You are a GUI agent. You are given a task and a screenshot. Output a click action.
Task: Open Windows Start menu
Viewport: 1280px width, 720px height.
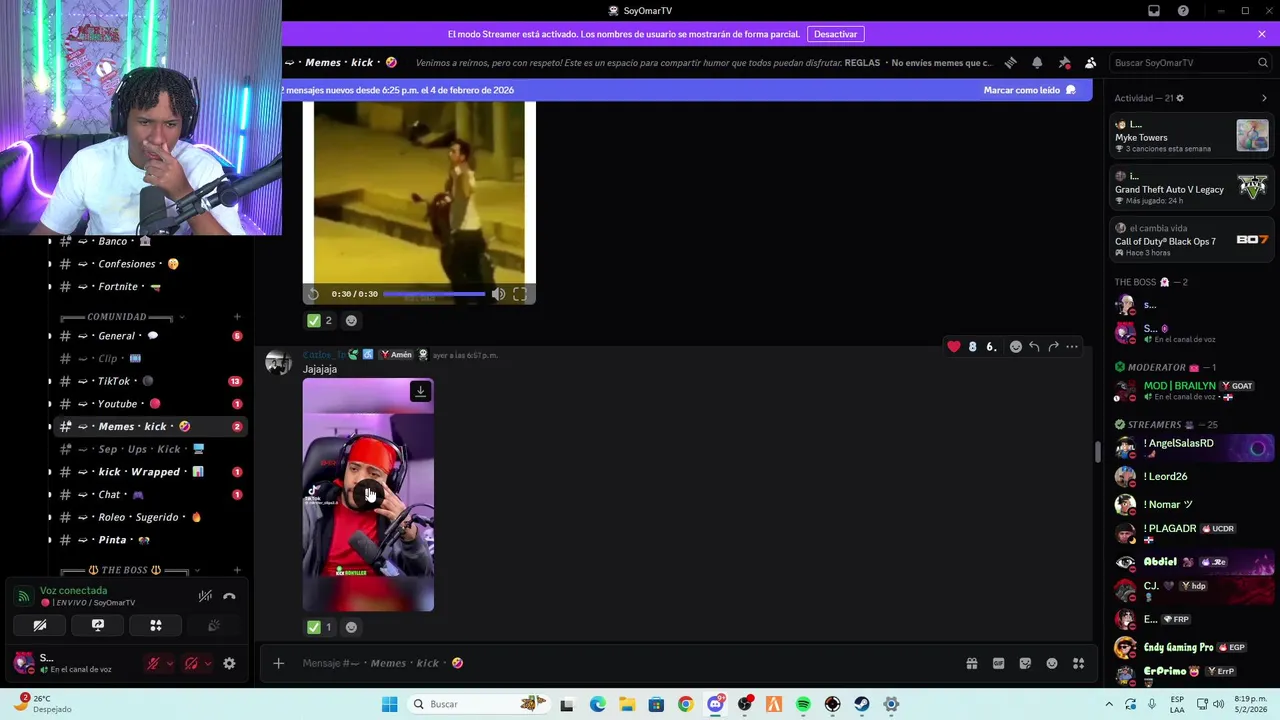(x=389, y=704)
